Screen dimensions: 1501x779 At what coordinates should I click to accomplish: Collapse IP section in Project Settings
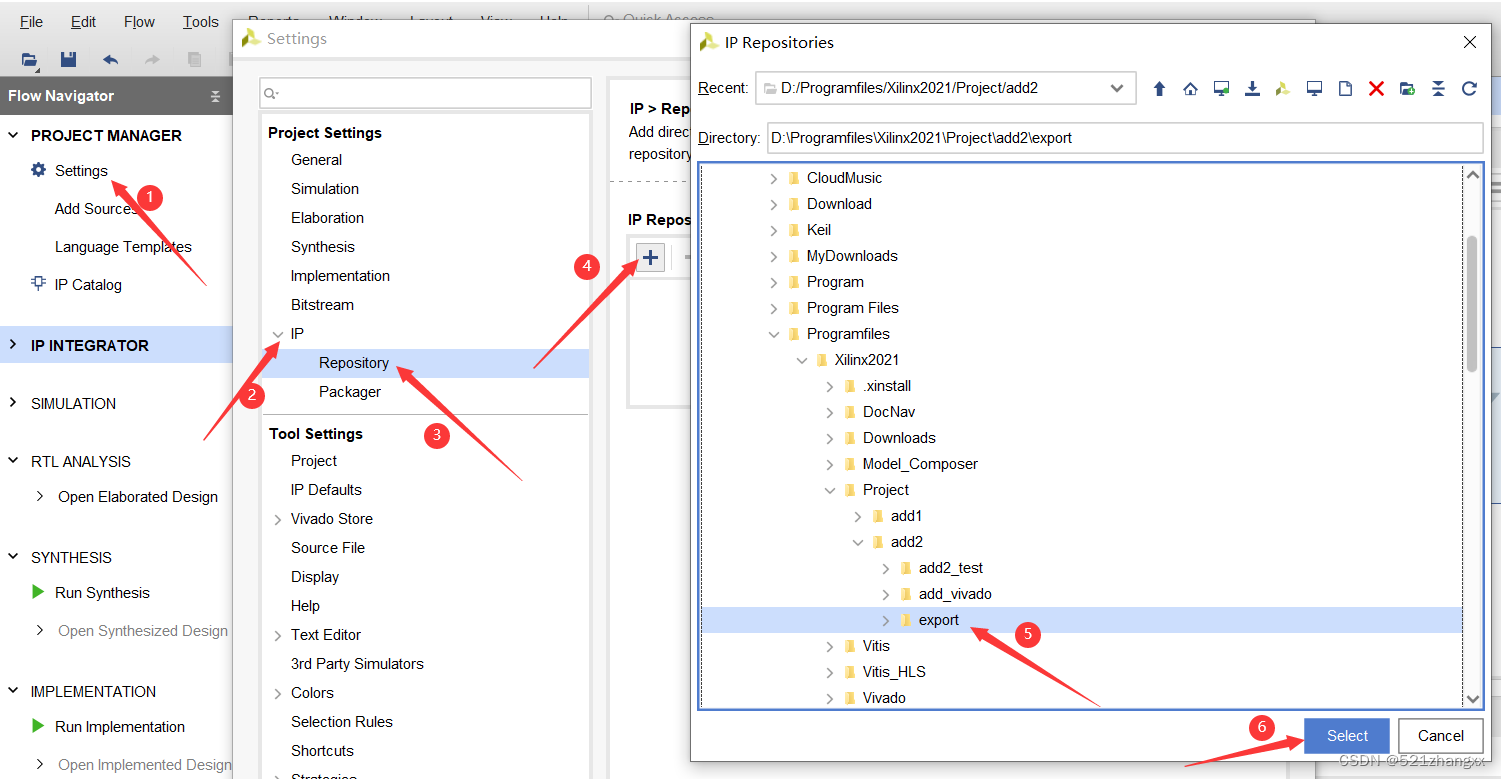pyautogui.click(x=278, y=334)
